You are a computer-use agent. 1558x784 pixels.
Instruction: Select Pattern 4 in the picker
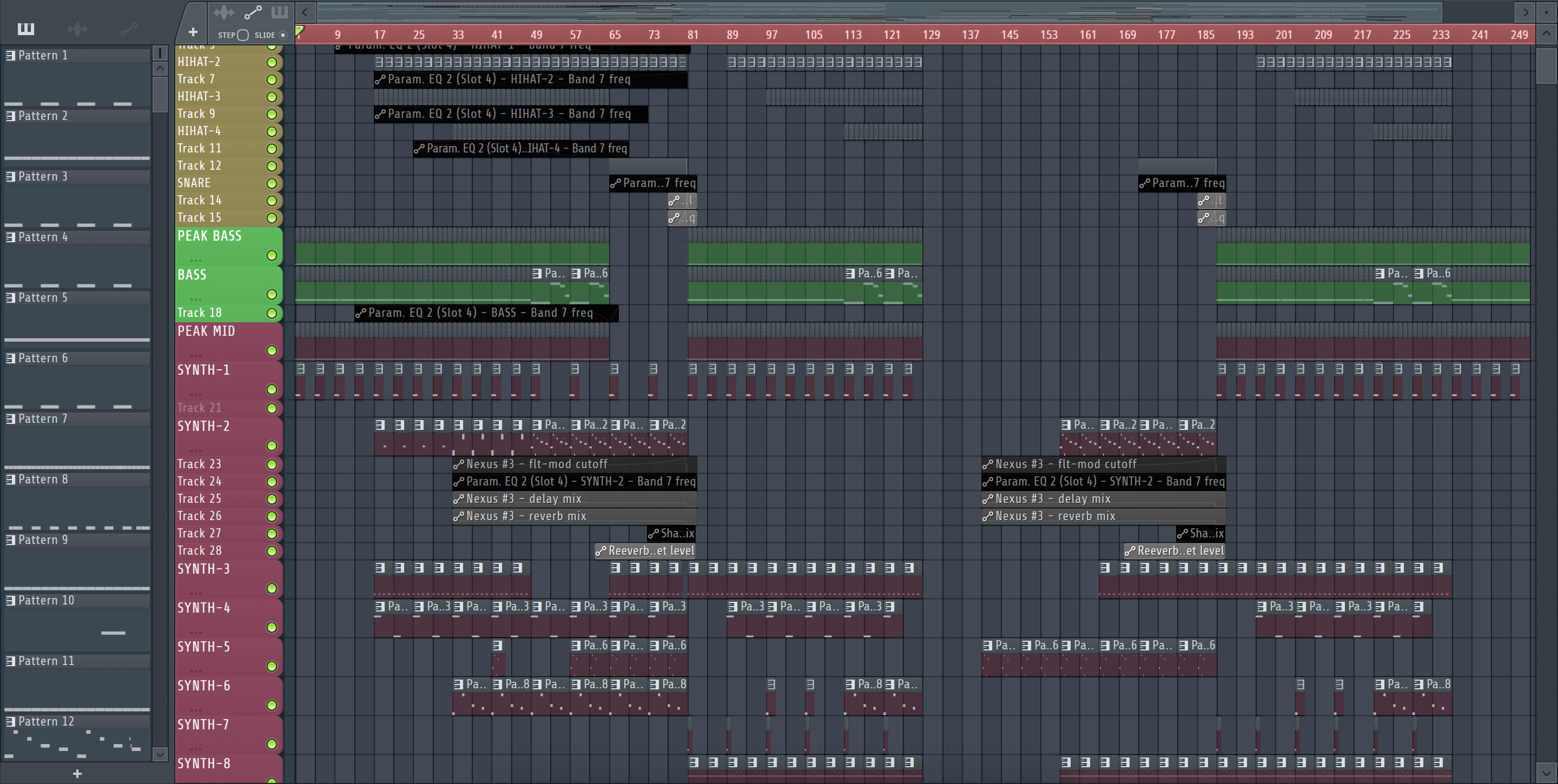(77, 237)
